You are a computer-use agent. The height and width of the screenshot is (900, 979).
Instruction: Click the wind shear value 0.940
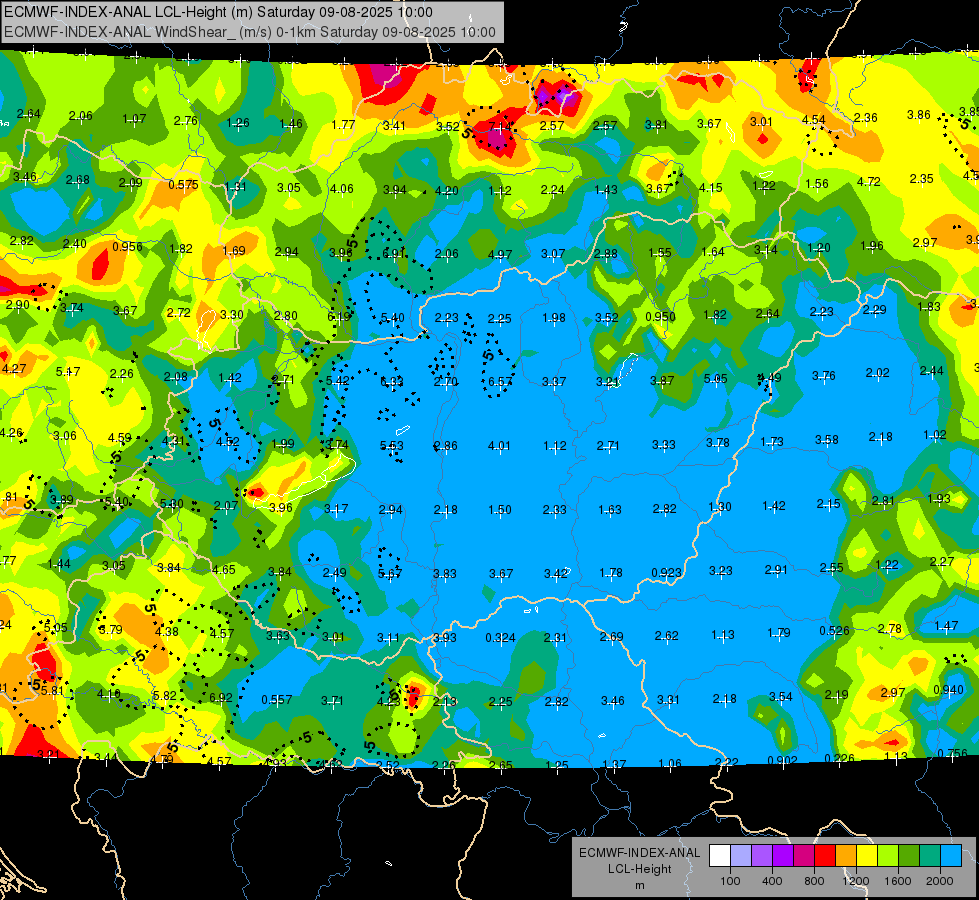click(948, 690)
